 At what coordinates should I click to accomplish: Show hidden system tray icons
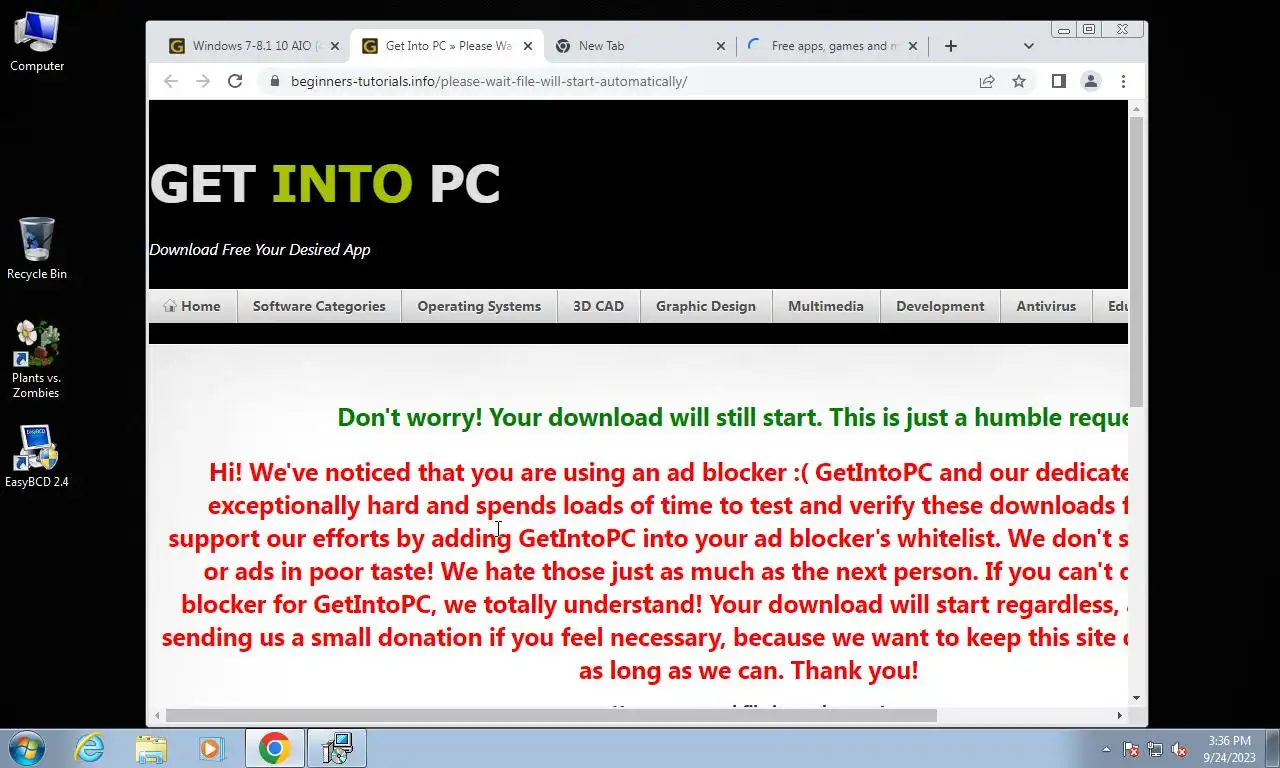pyautogui.click(x=1106, y=749)
